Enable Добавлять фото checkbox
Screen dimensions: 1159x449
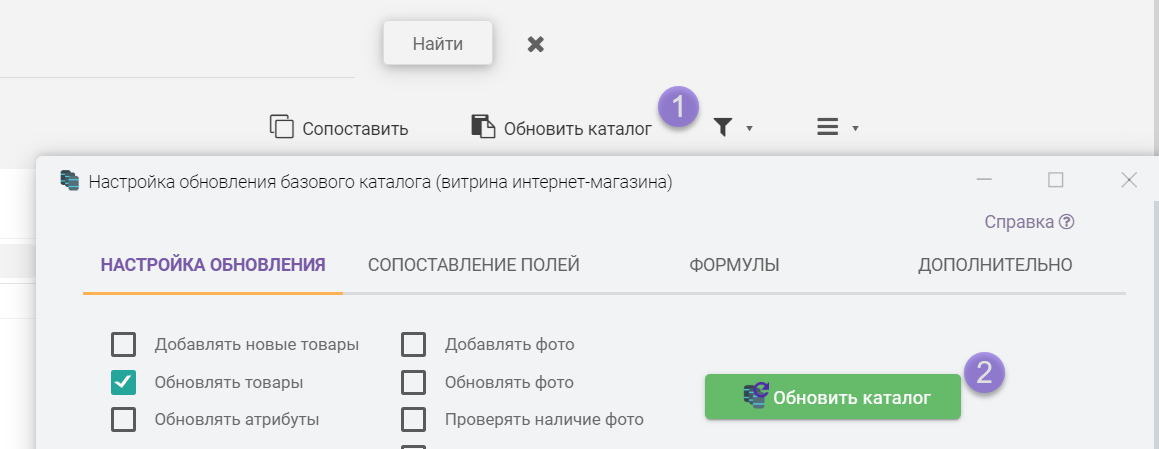(x=413, y=345)
